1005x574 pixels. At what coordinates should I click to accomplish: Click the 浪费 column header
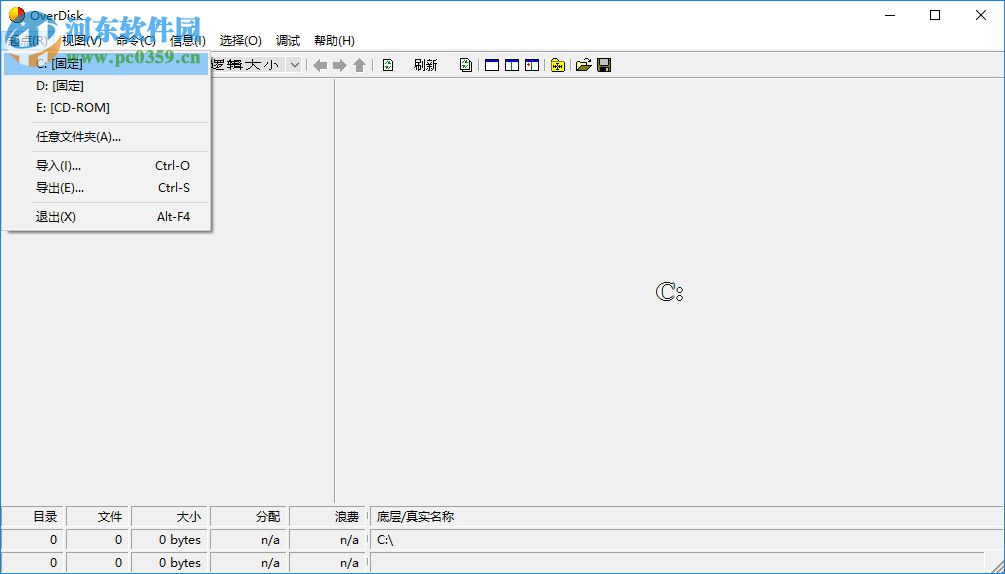pyautogui.click(x=328, y=517)
